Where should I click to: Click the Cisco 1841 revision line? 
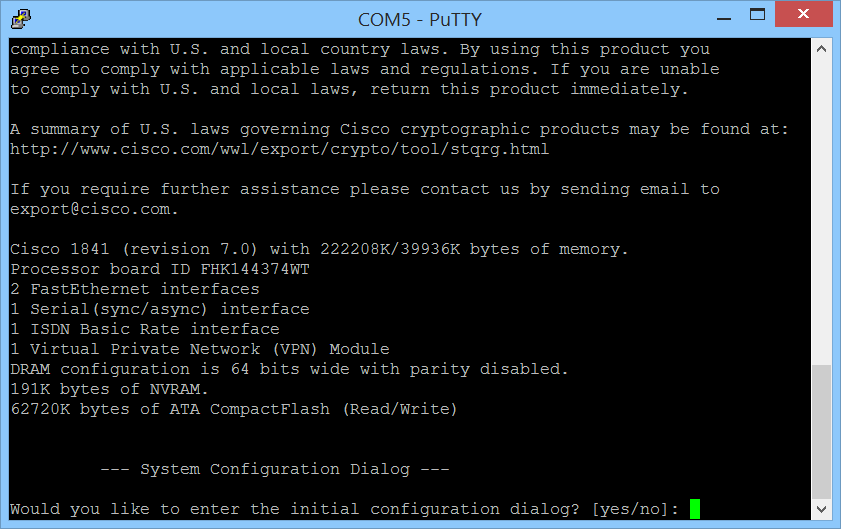point(320,249)
